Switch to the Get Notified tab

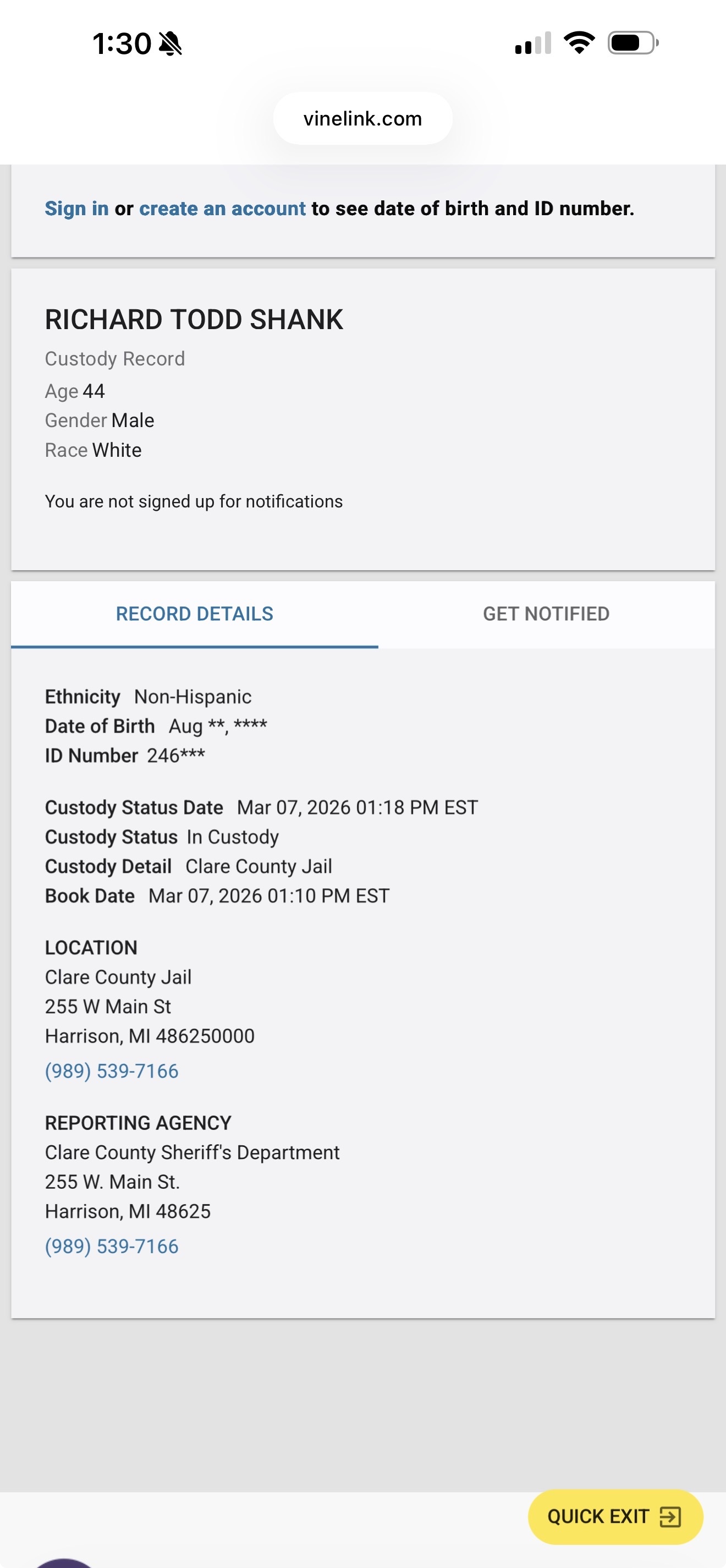546,614
